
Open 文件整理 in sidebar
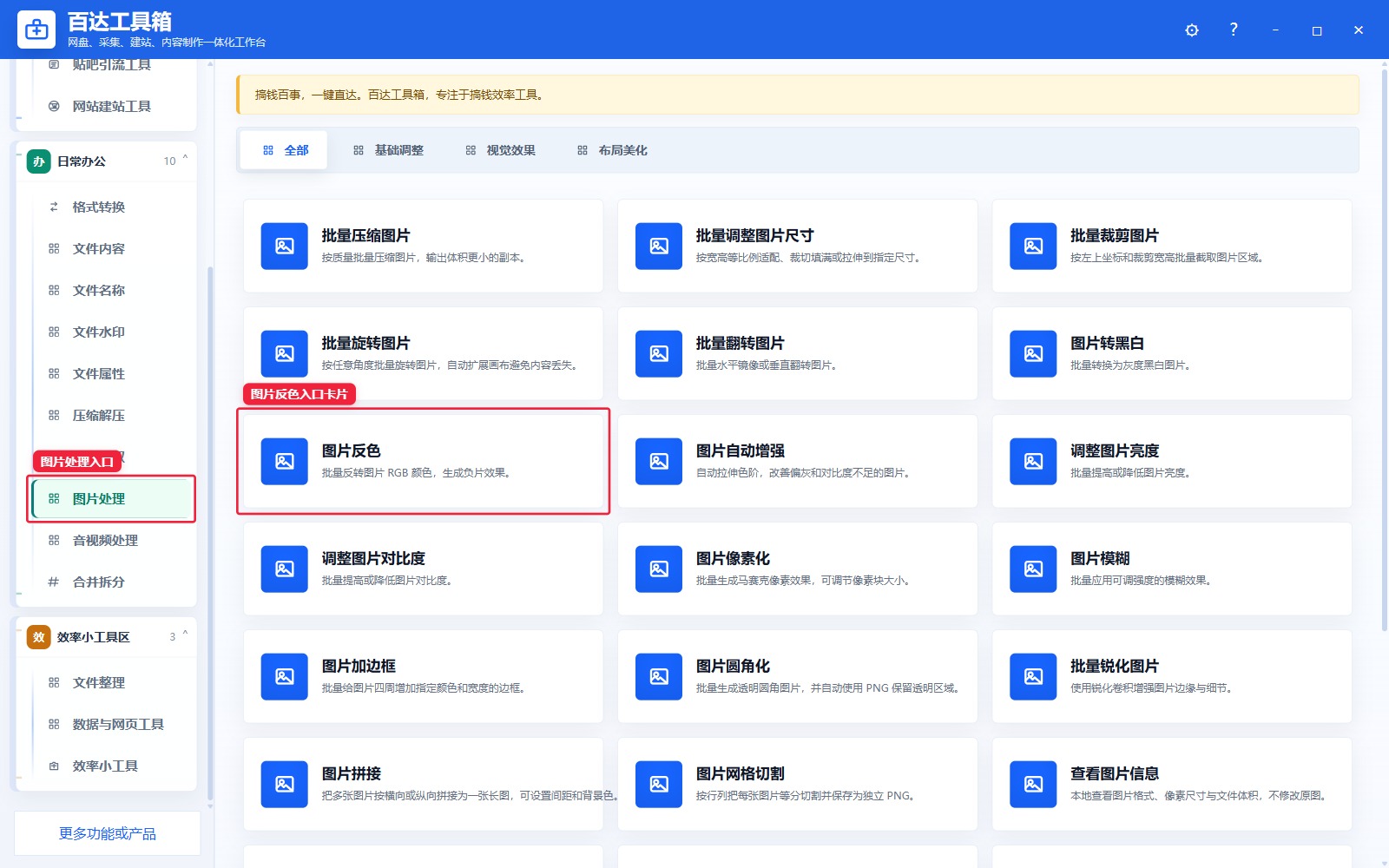point(111,682)
